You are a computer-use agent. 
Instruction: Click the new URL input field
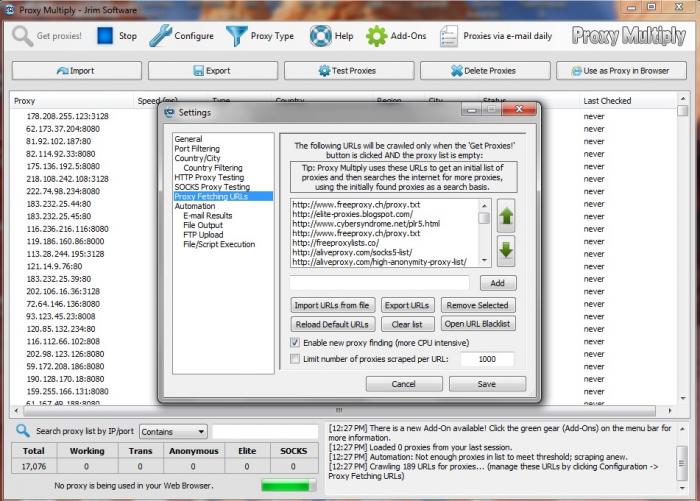tap(379, 283)
